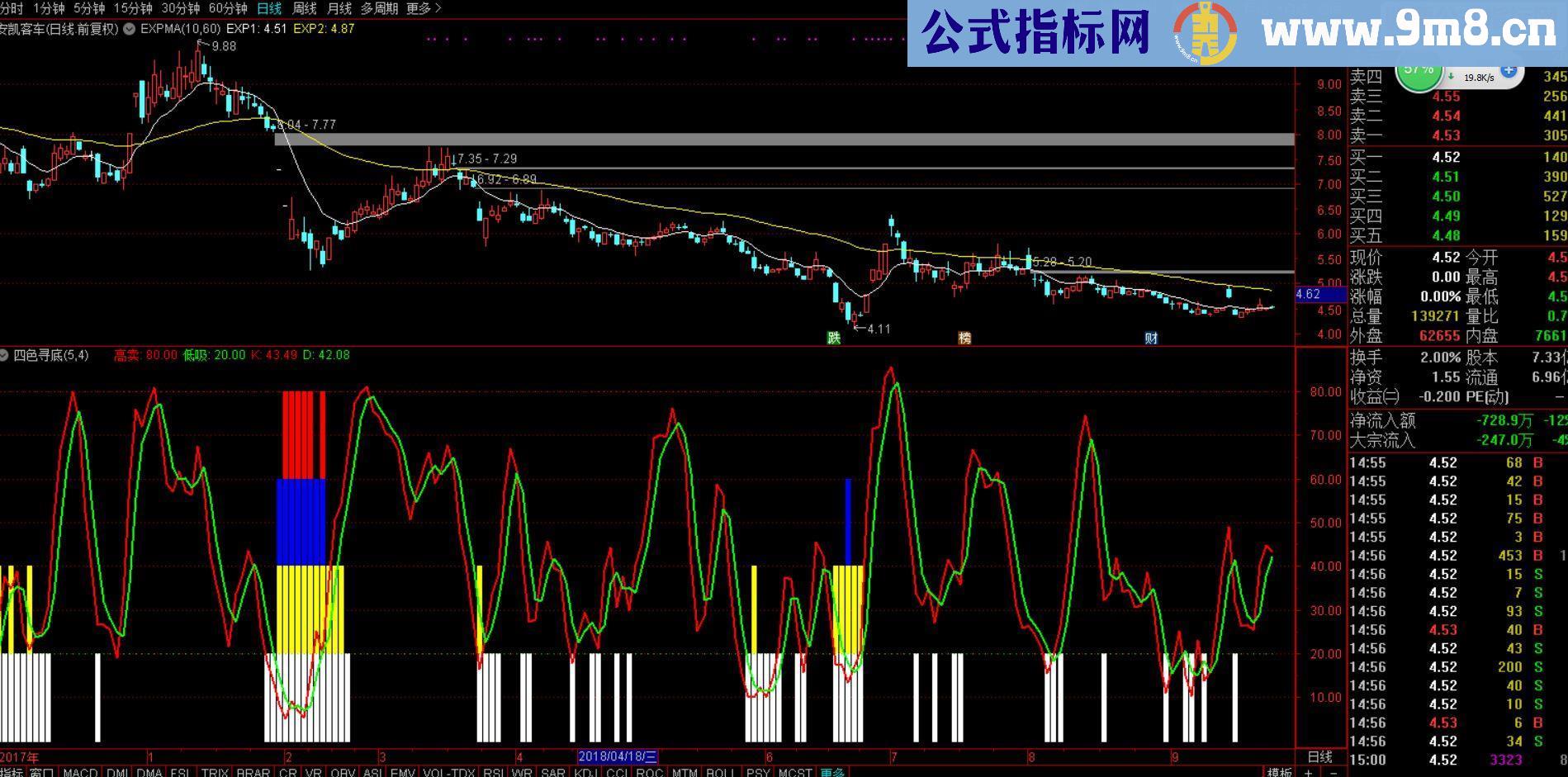Click the 榜 icon in the chart area
This screenshot has height=777, width=1568.
tap(964, 338)
